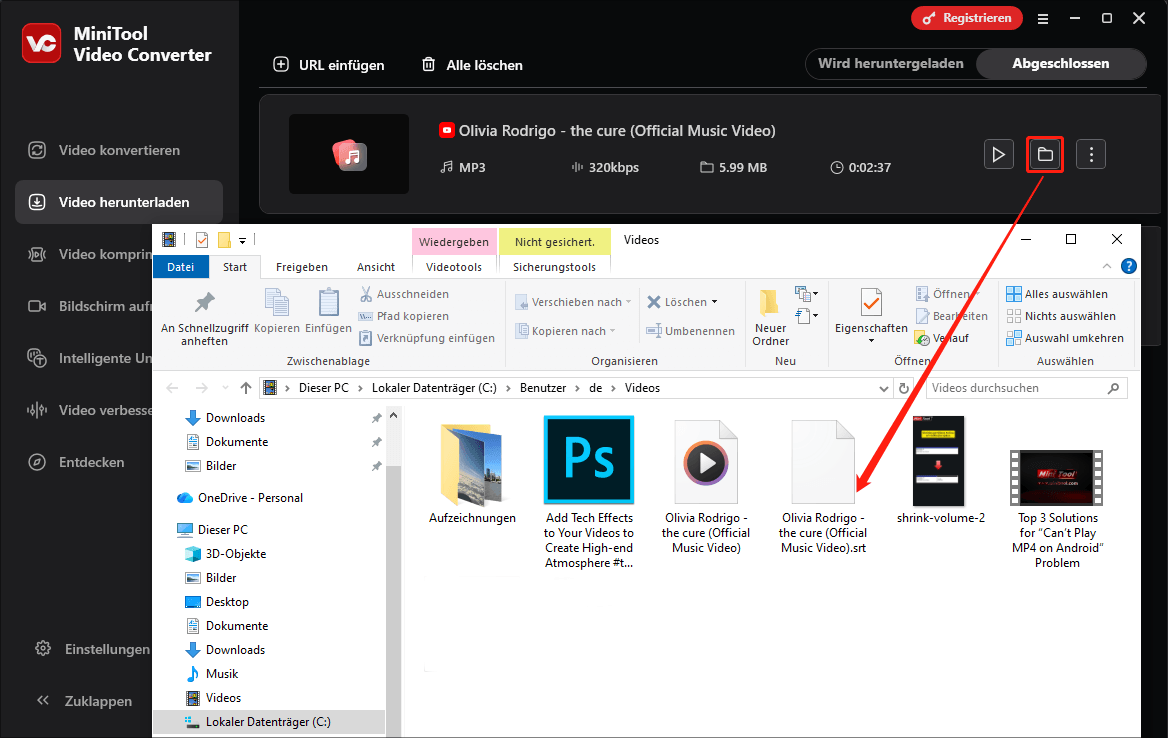Create a Neuer Ordner
Screen dimensions: 1168x738
coord(770,318)
